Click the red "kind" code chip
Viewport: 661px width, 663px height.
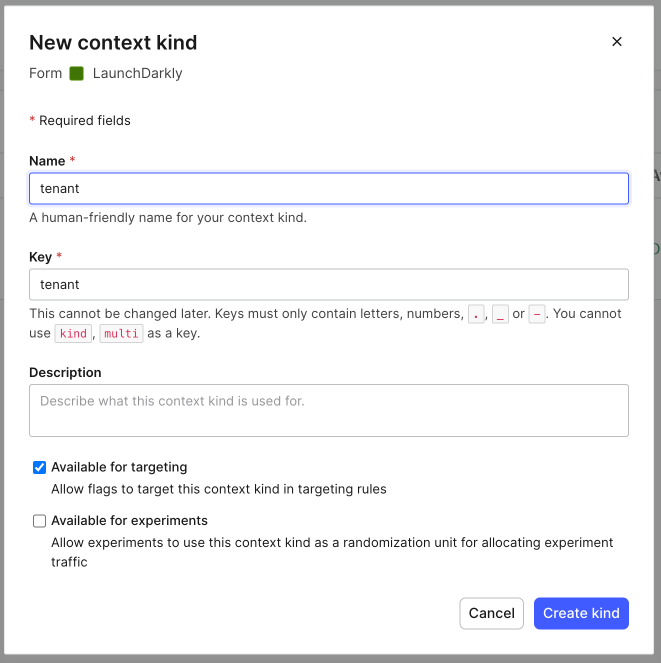73,334
